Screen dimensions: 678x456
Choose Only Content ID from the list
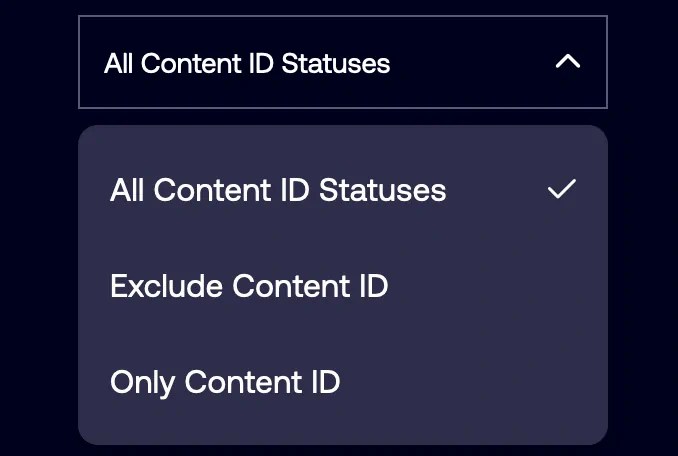point(225,382)
